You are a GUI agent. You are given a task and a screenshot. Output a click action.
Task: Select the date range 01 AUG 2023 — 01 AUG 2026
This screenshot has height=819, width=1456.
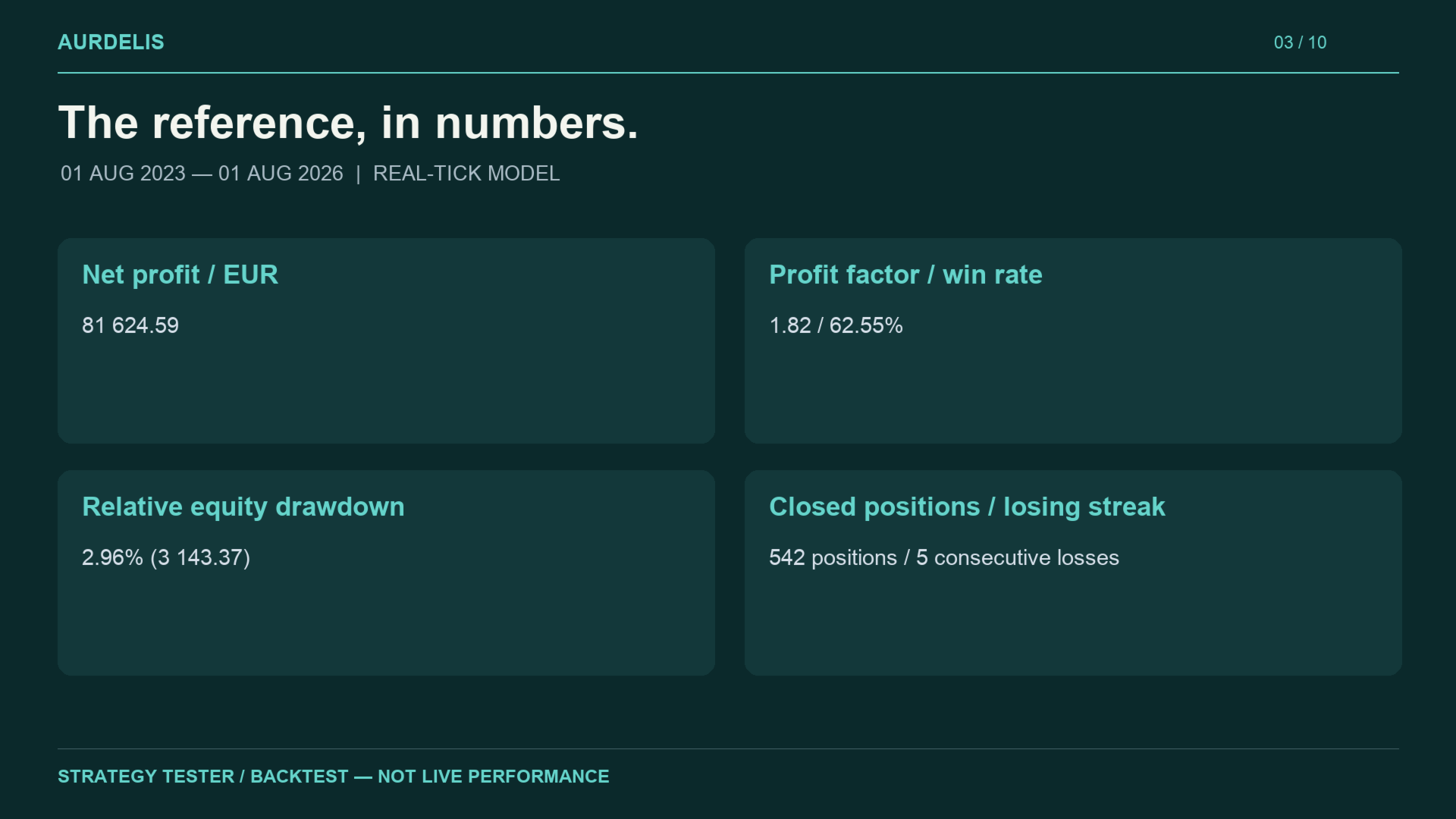(202, 174)
